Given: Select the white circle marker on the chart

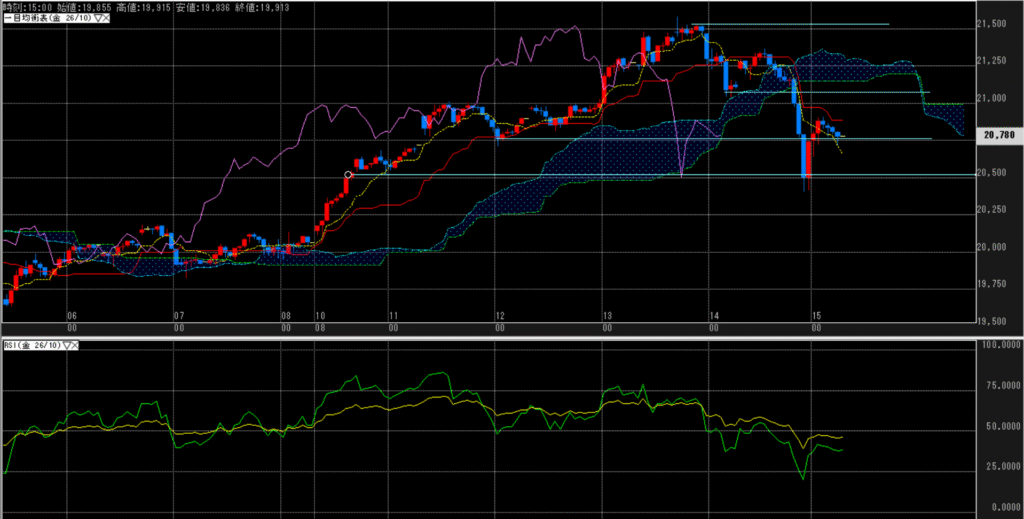Looking at the screenshot, I should 348,175.
